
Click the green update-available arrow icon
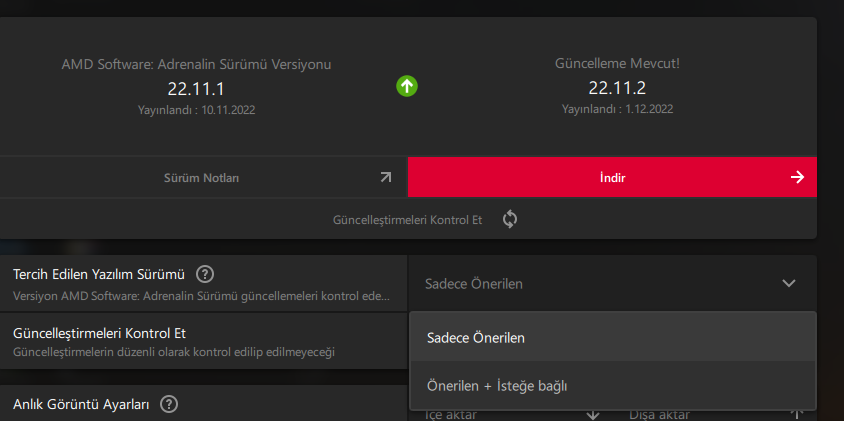407,86
